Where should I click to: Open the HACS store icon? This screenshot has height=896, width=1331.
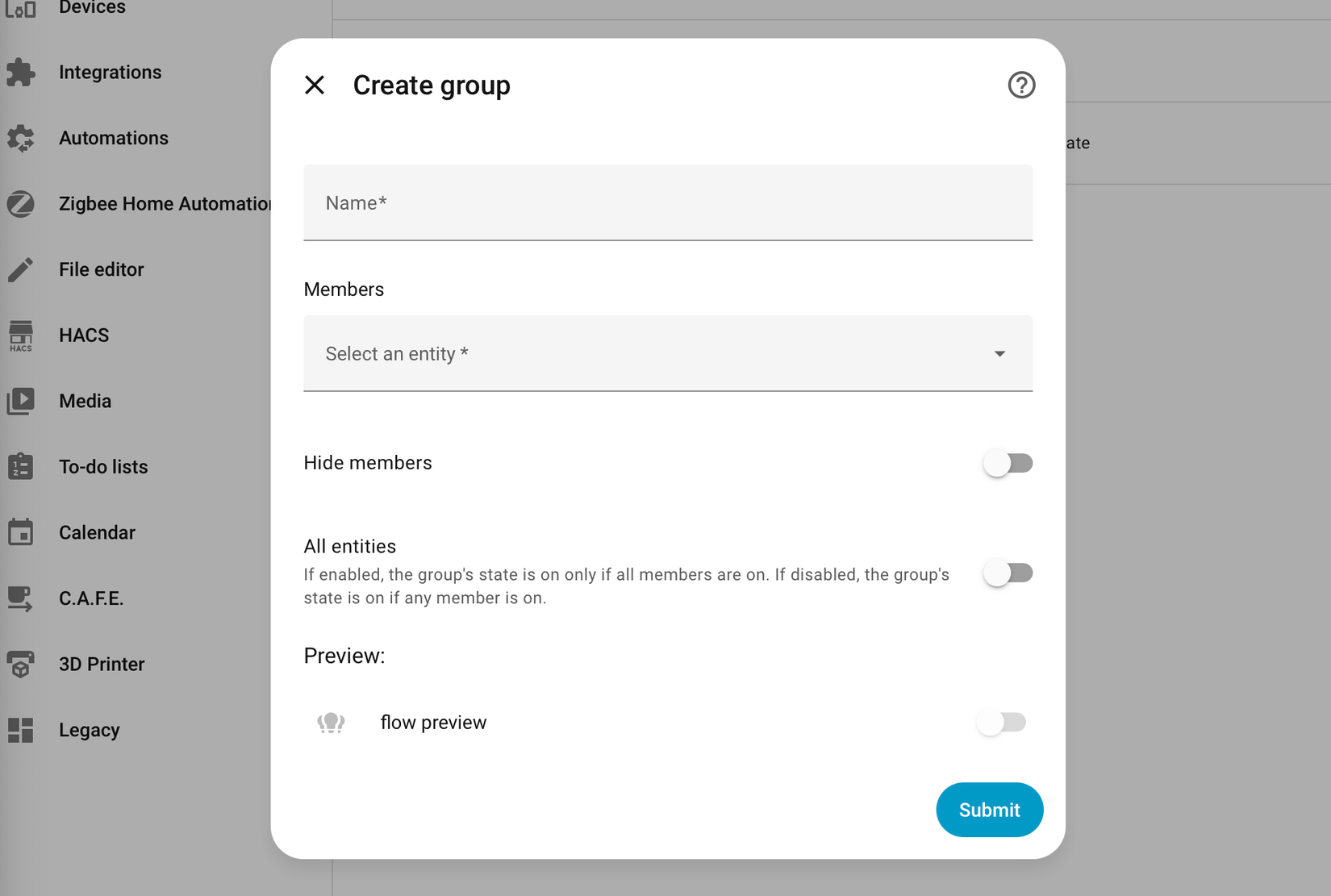pyautogui.click(x=22, y=335)
